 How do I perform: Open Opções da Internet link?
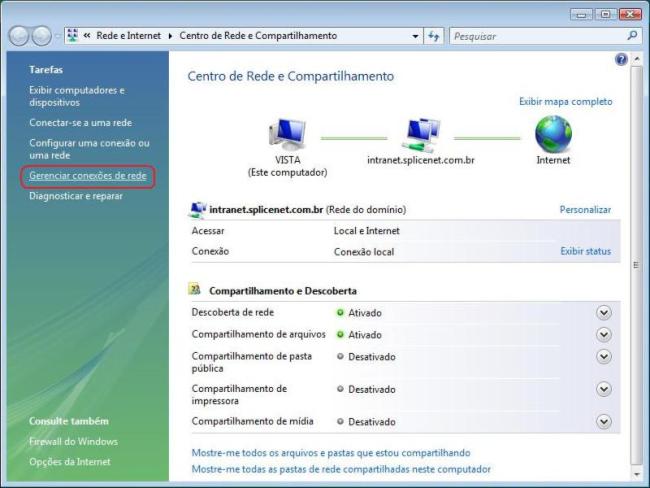[x=70, y=462]
